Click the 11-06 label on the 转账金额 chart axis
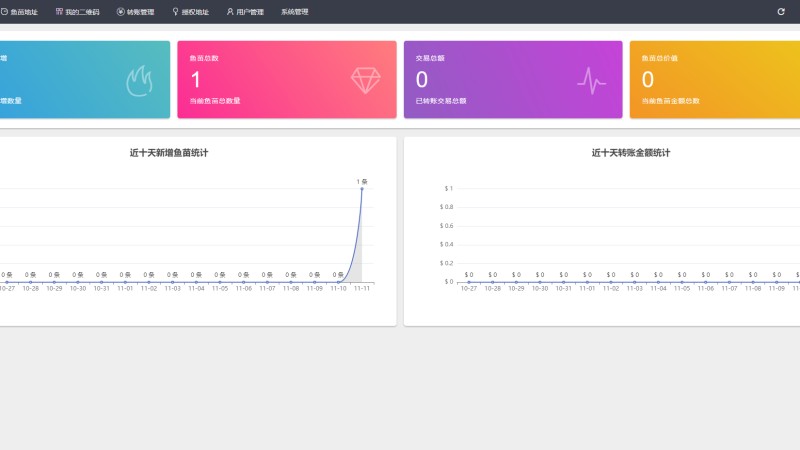This screenshot has height=450, width=800. (x=706, y=288)
